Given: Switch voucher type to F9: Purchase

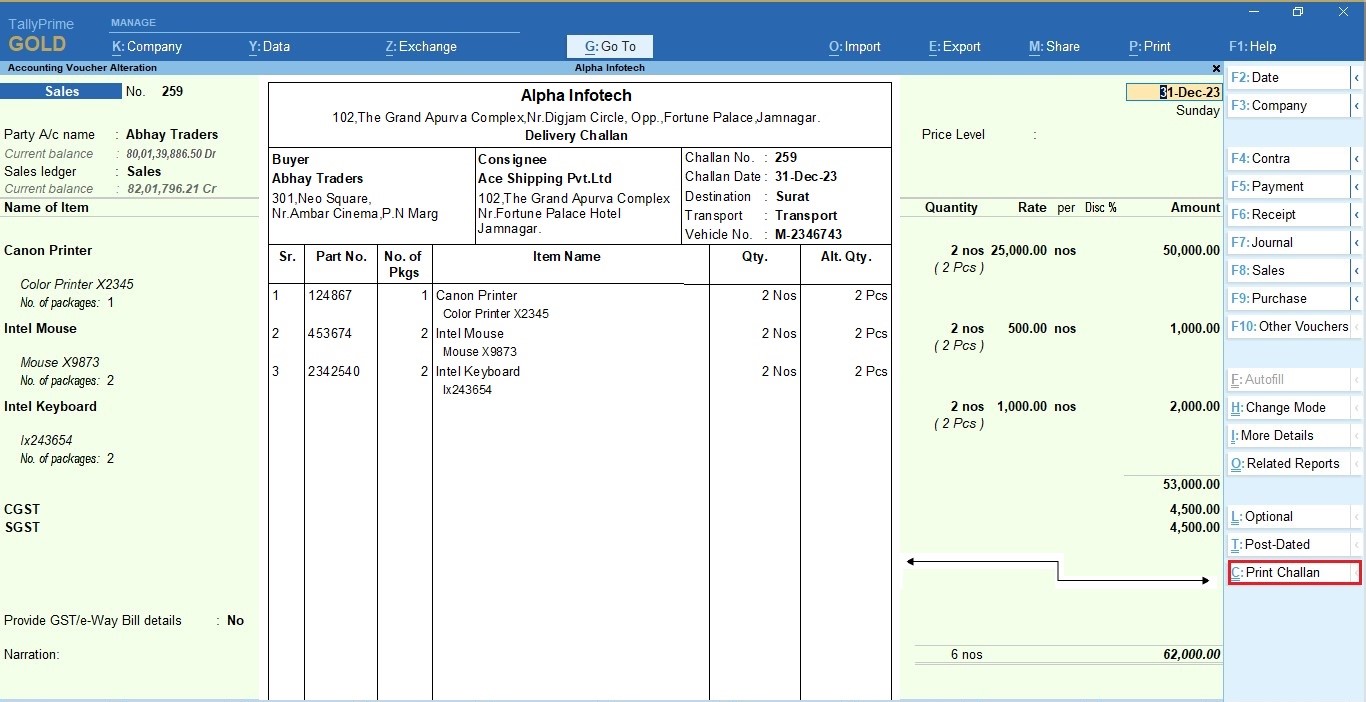Looking at the screenshot, I should coord(1290,298).
